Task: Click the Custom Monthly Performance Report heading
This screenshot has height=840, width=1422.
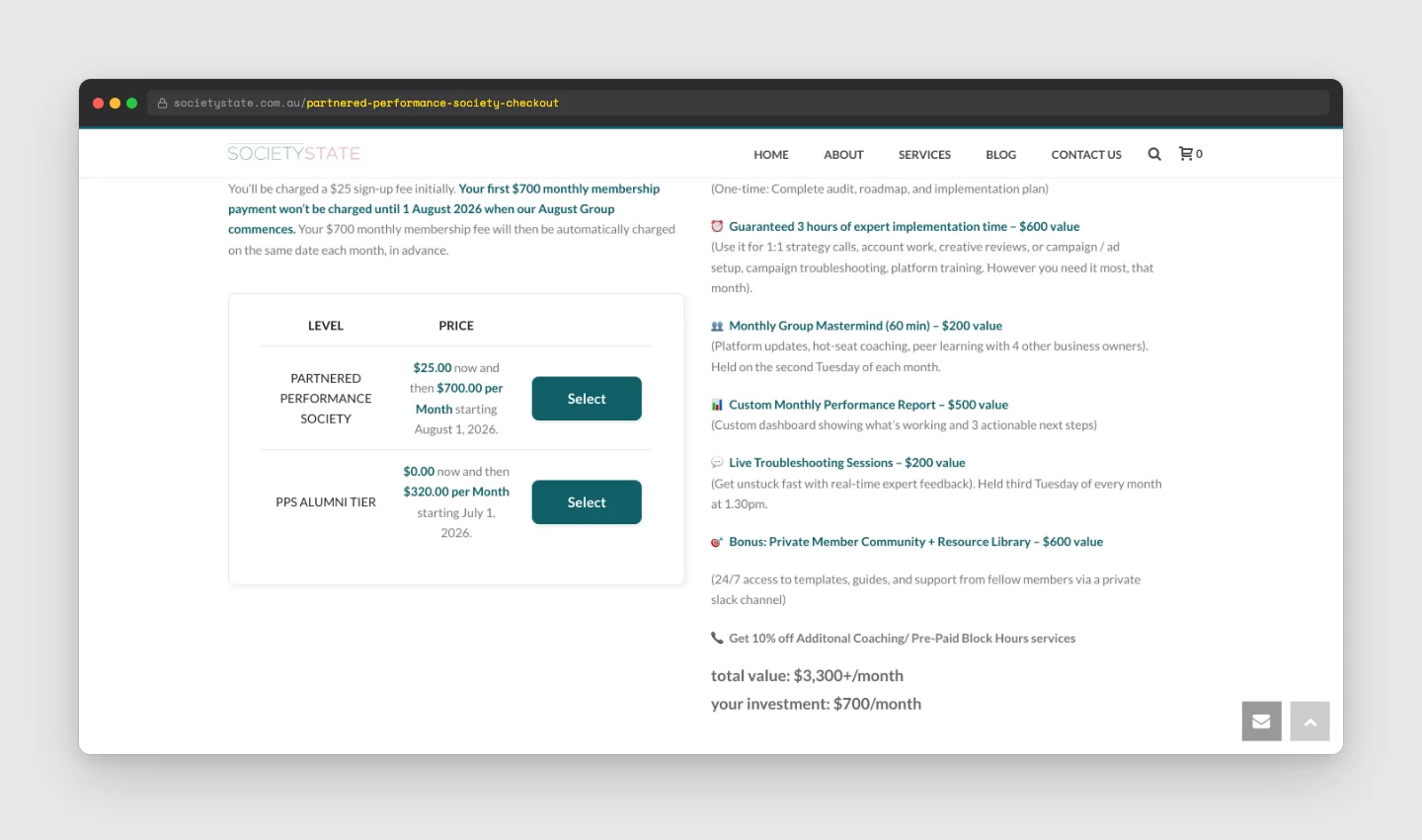Action: (x=869, y=405)
